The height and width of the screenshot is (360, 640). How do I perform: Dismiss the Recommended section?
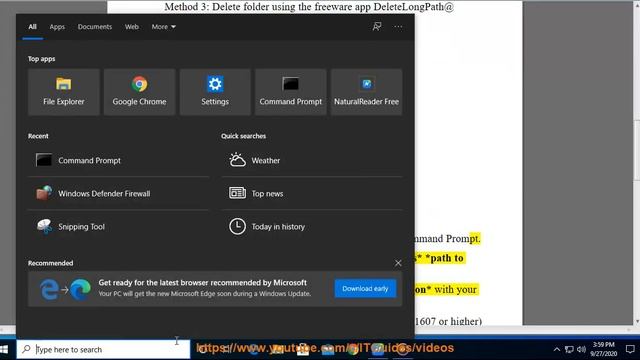tap(398, 263)
